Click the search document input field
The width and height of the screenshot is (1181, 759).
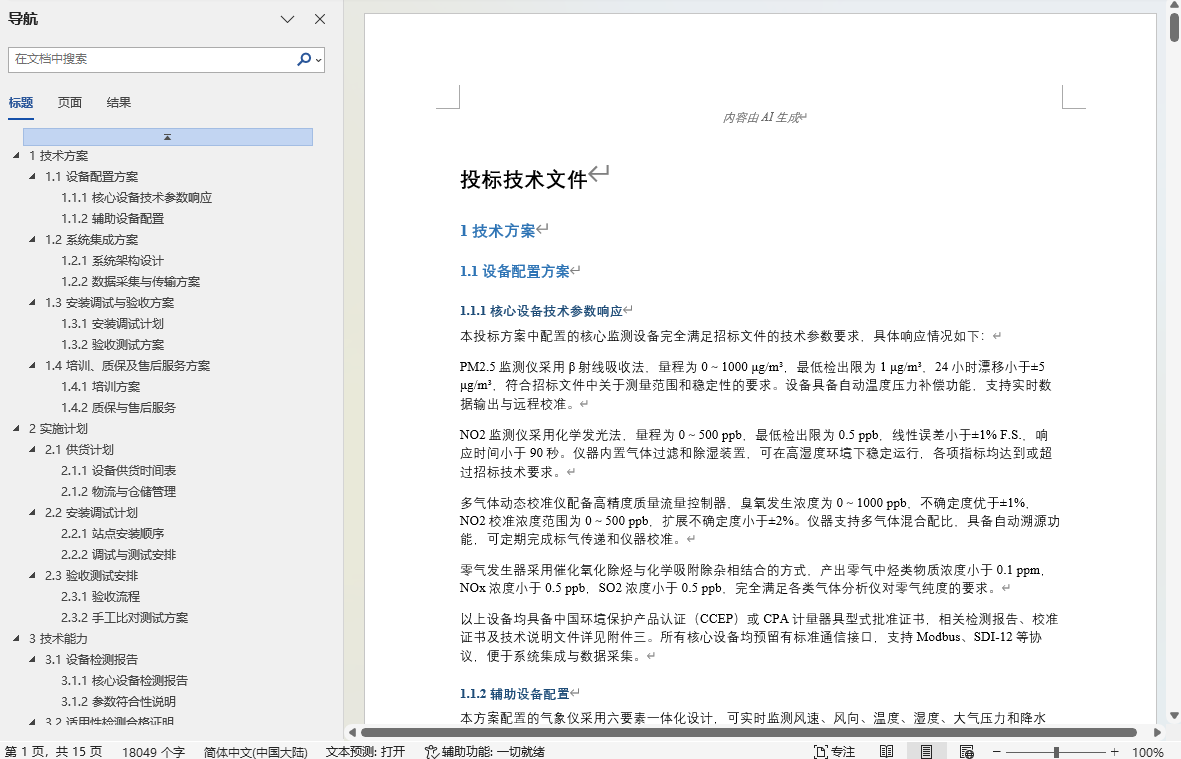(x=152, y=59)
